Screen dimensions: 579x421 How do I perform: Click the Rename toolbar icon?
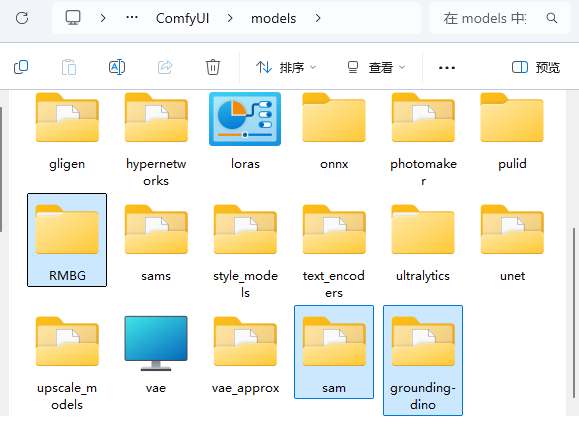(x=117, y=67)
